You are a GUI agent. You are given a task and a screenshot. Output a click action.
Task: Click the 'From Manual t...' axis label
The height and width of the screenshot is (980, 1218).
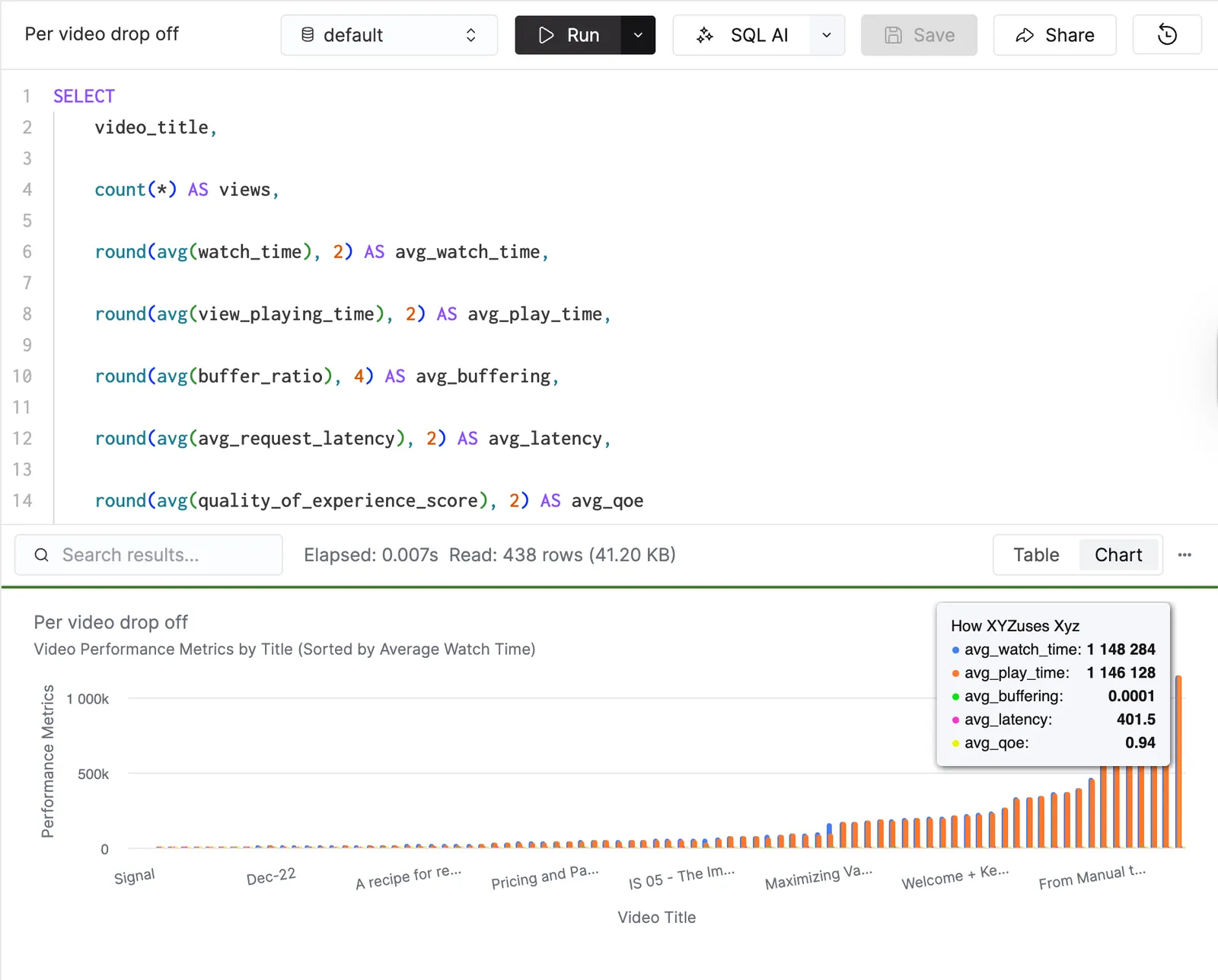tap(1092, 877)
